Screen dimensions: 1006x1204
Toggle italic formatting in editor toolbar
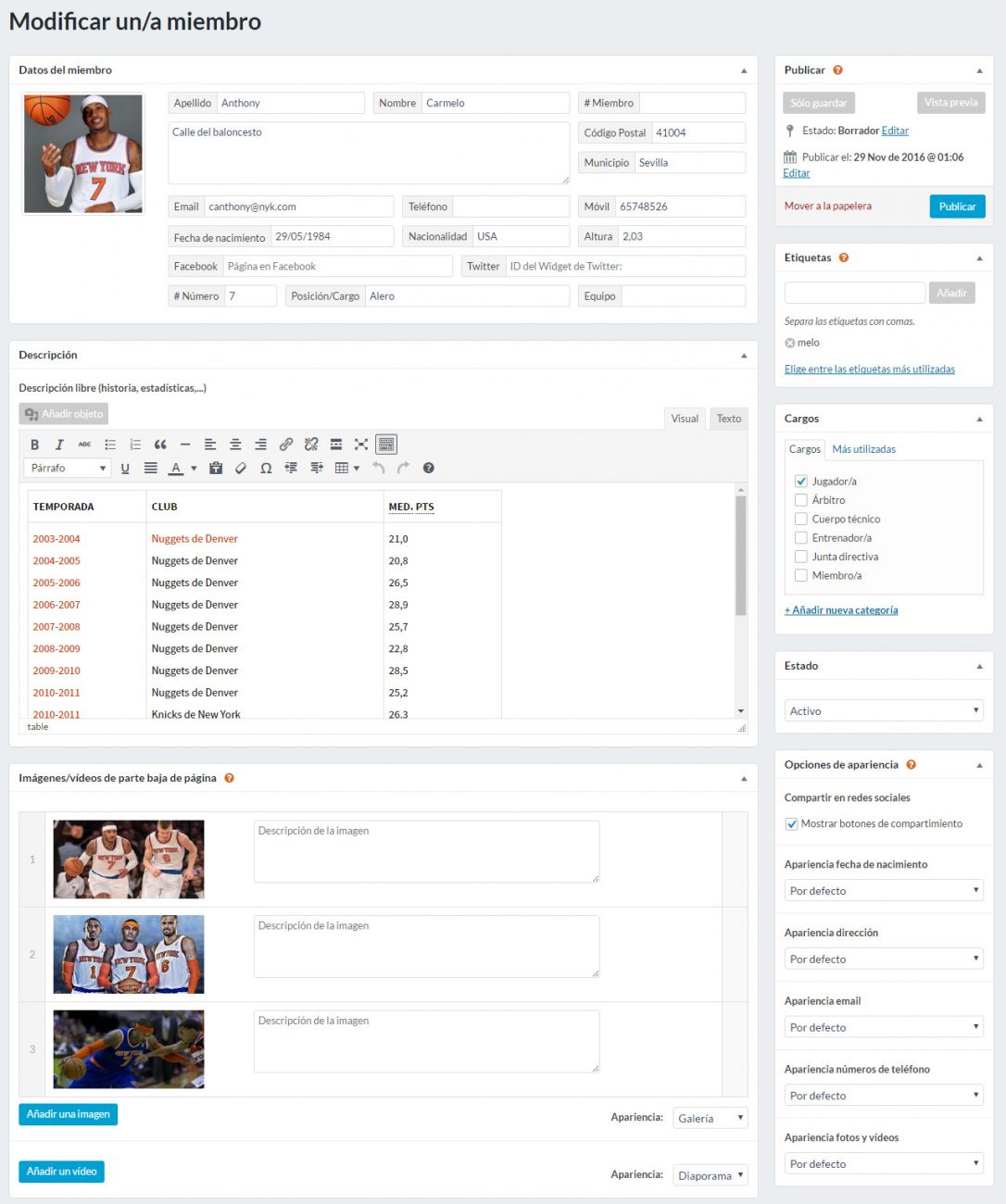click(x=59, y=445)
